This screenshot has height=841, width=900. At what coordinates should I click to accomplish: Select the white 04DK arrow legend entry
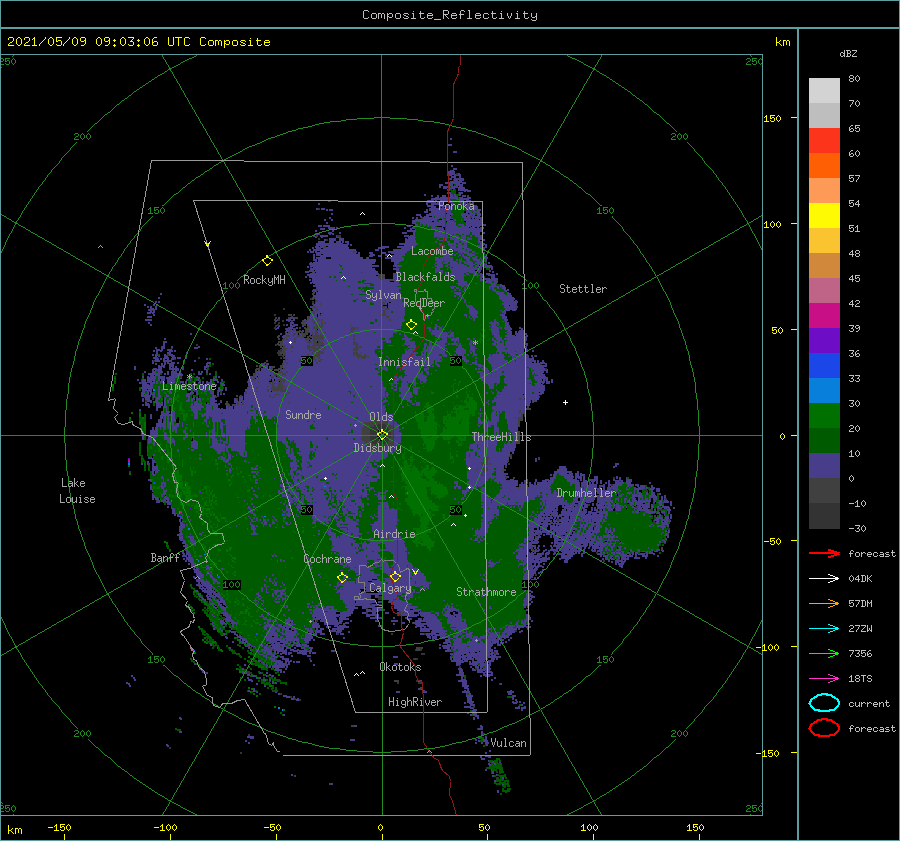click(824, 579)
